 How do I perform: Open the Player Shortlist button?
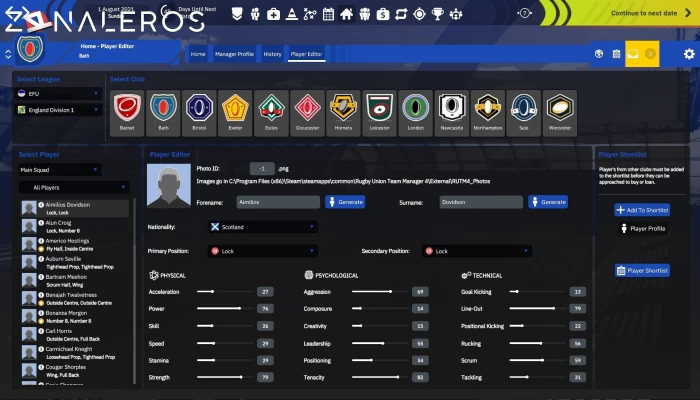coord(642,271)
